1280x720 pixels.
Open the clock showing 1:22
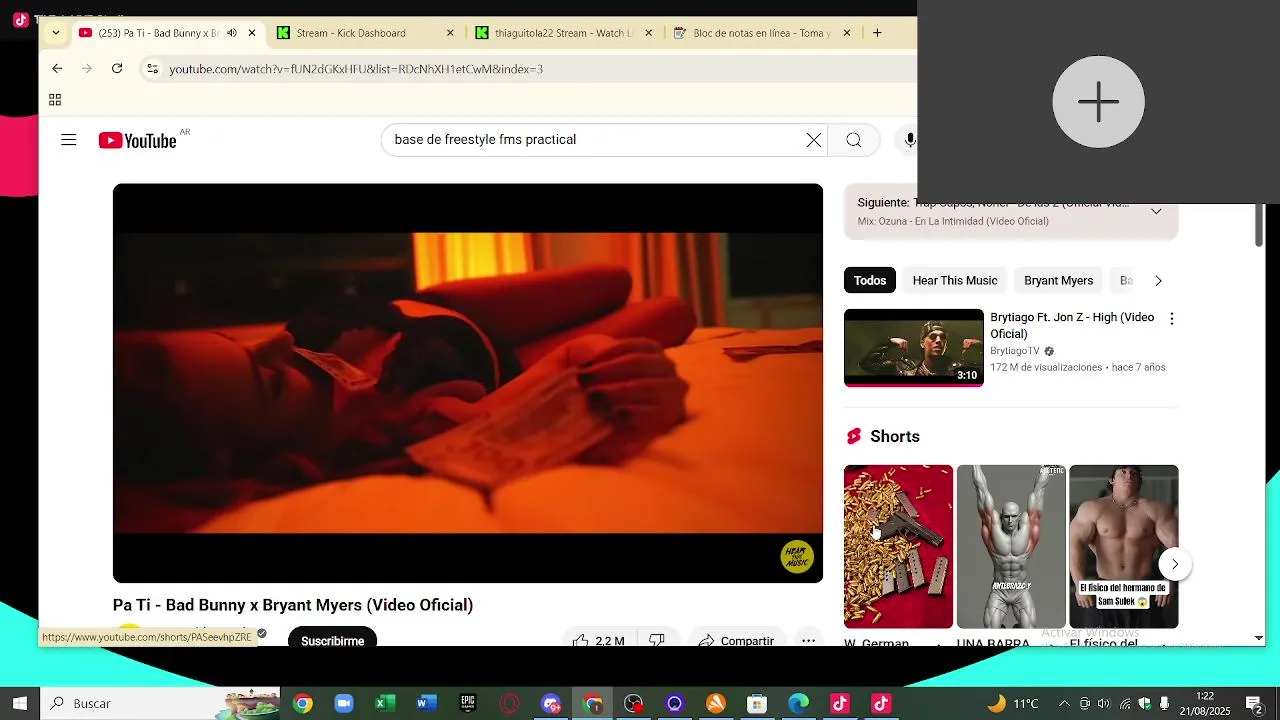click(1204, 704)
